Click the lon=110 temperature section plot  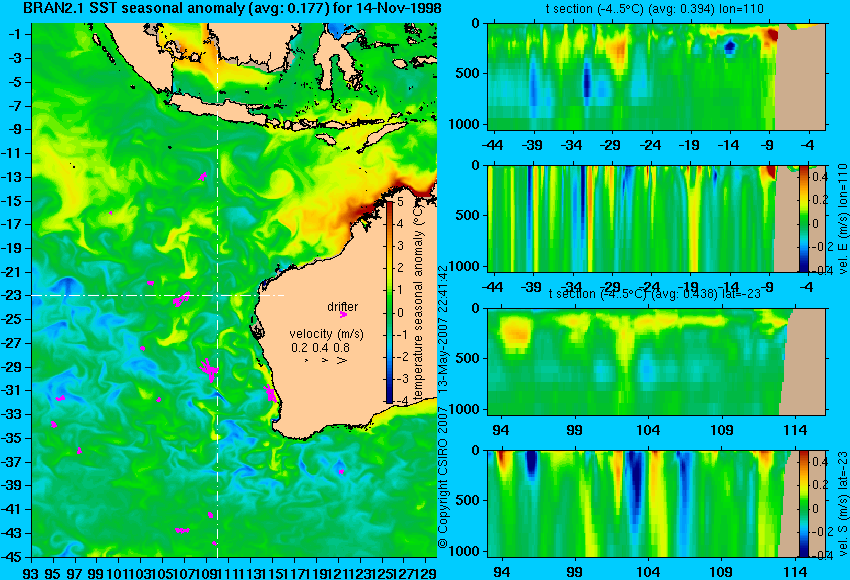click(656, 76)
